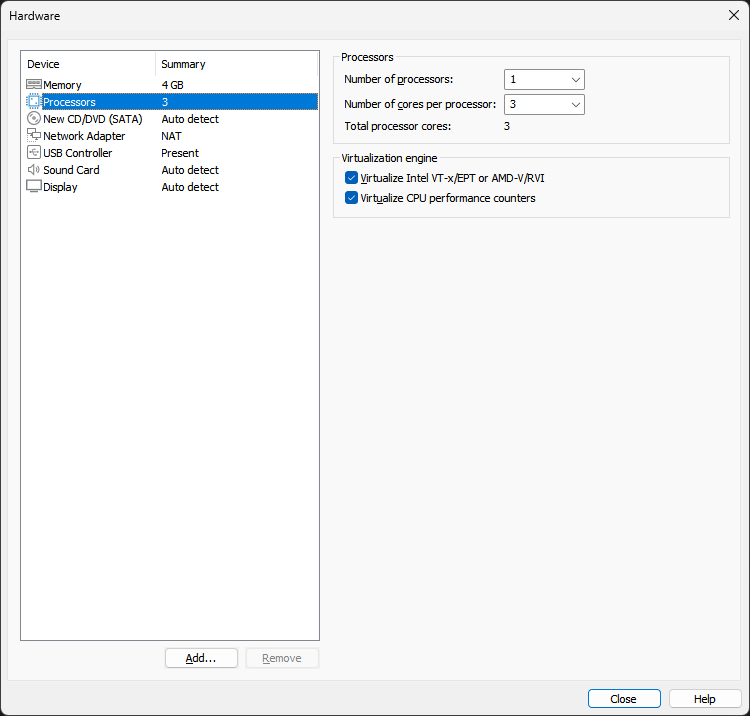Select the Processors chip icon
The width and height of the screenshot is (750, 716).
[34, 102]
